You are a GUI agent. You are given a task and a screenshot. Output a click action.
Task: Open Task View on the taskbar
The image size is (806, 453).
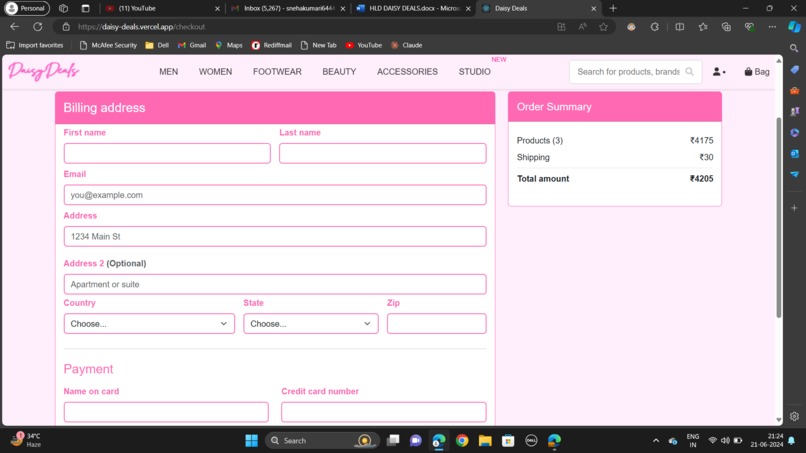point(393,441)
